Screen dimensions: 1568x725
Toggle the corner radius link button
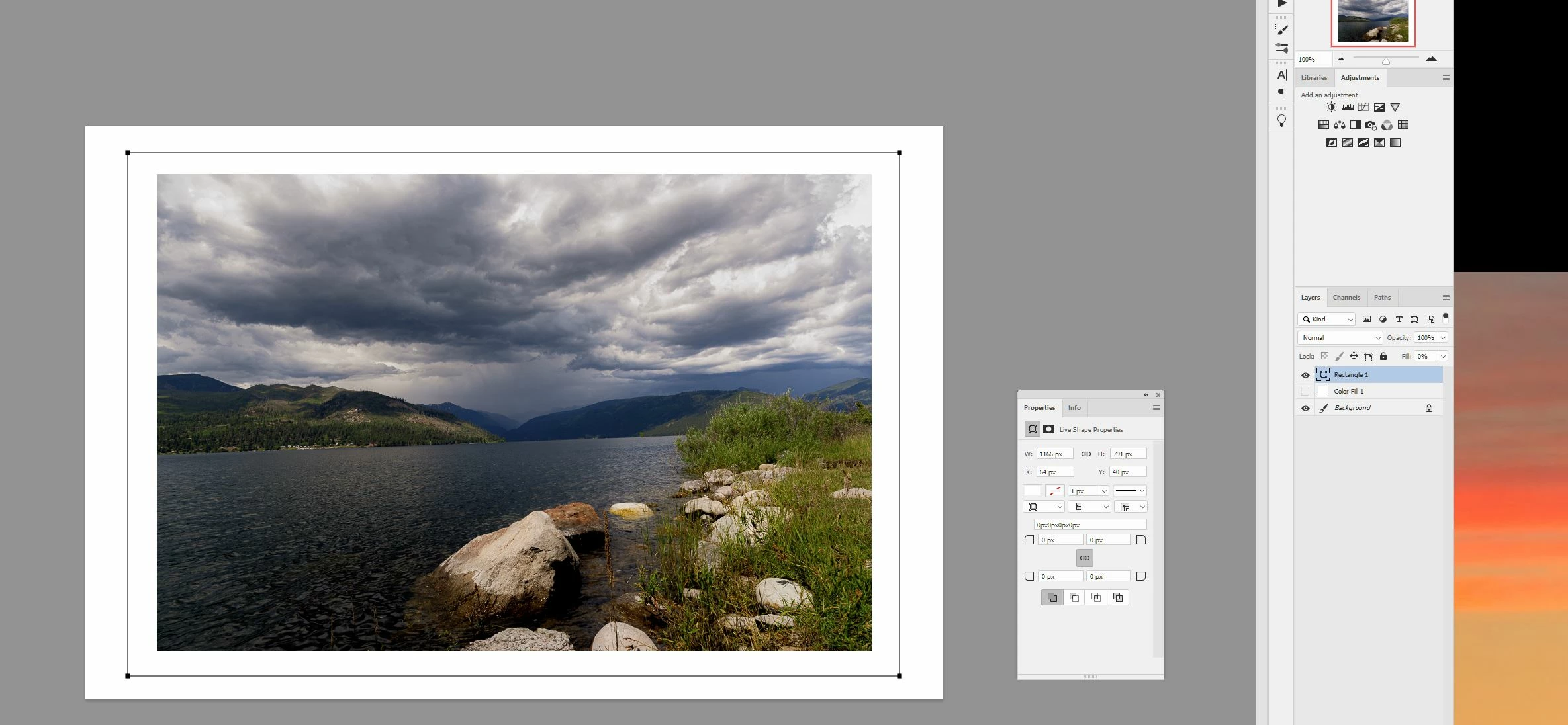point(1084,558)
